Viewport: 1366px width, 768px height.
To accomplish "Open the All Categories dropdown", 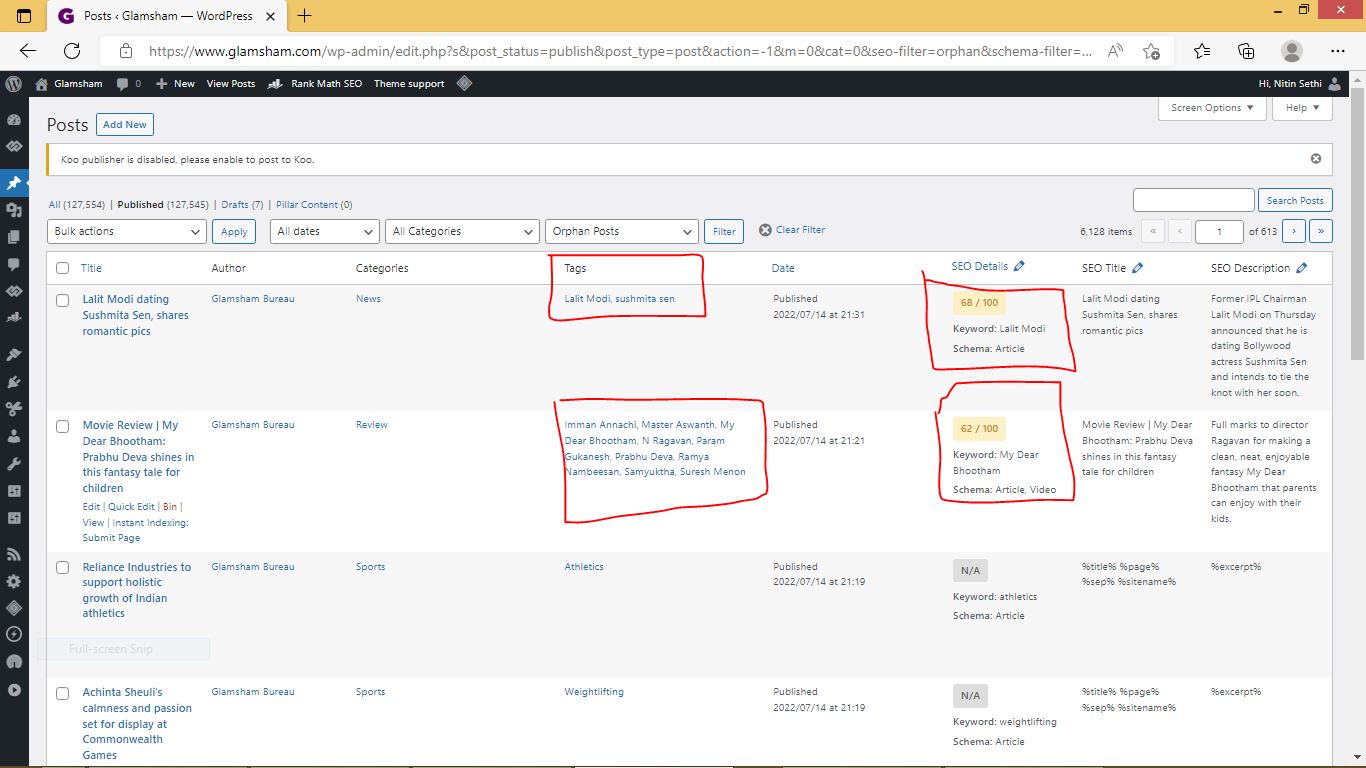I will coord(462,231).
